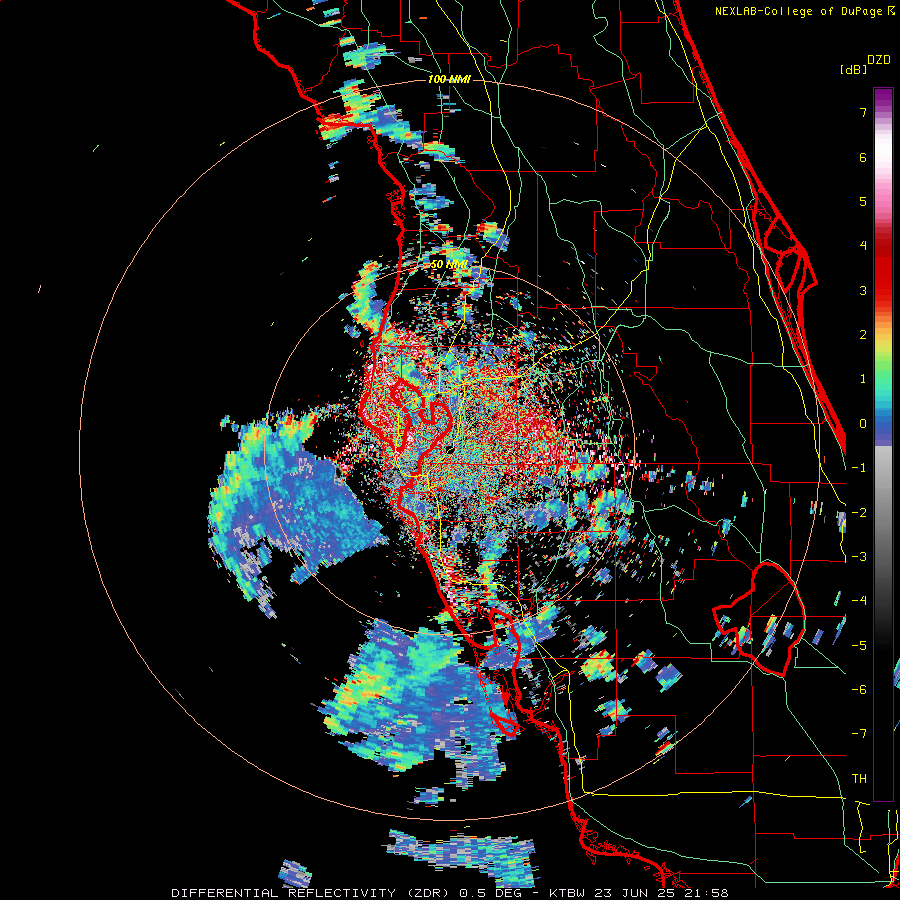Click the TH threshold label on legend
This screenshot has height=900, width=900.
coord(859,779)
